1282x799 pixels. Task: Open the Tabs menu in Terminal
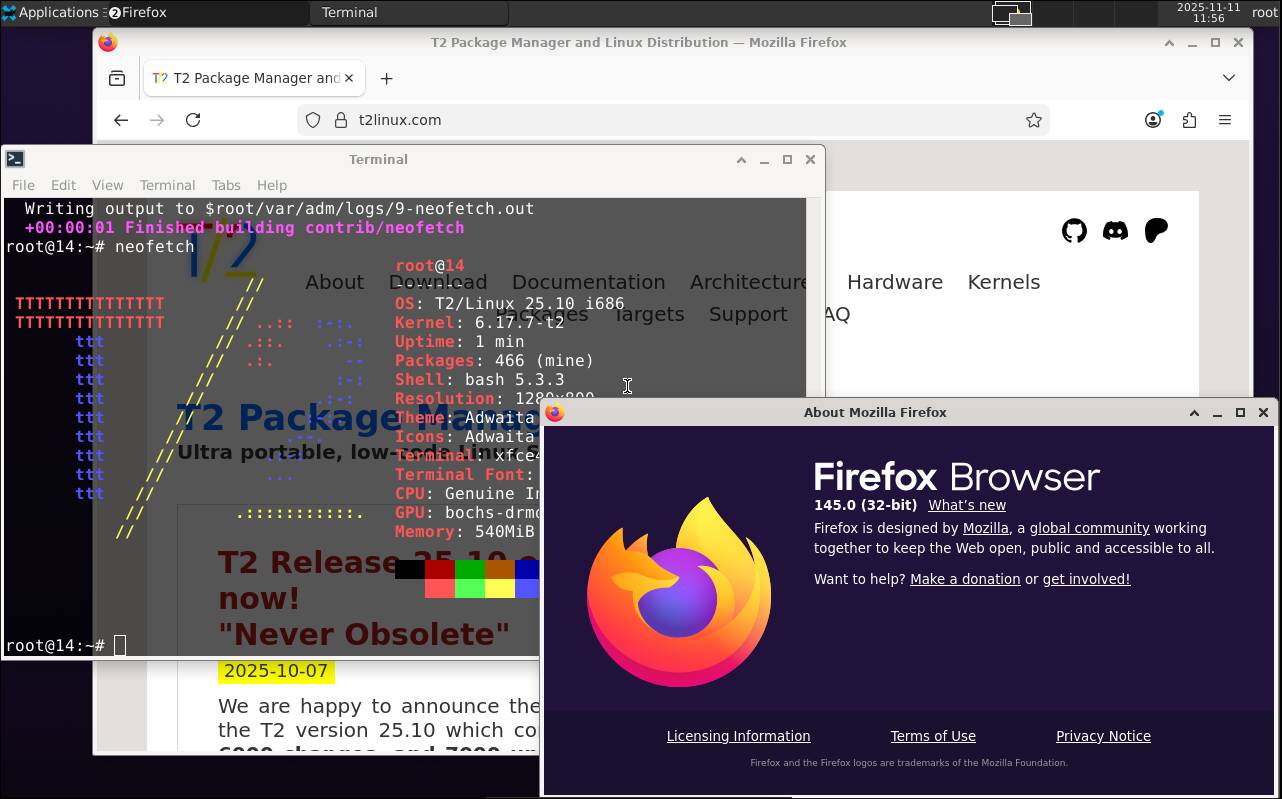click(226, 185)
